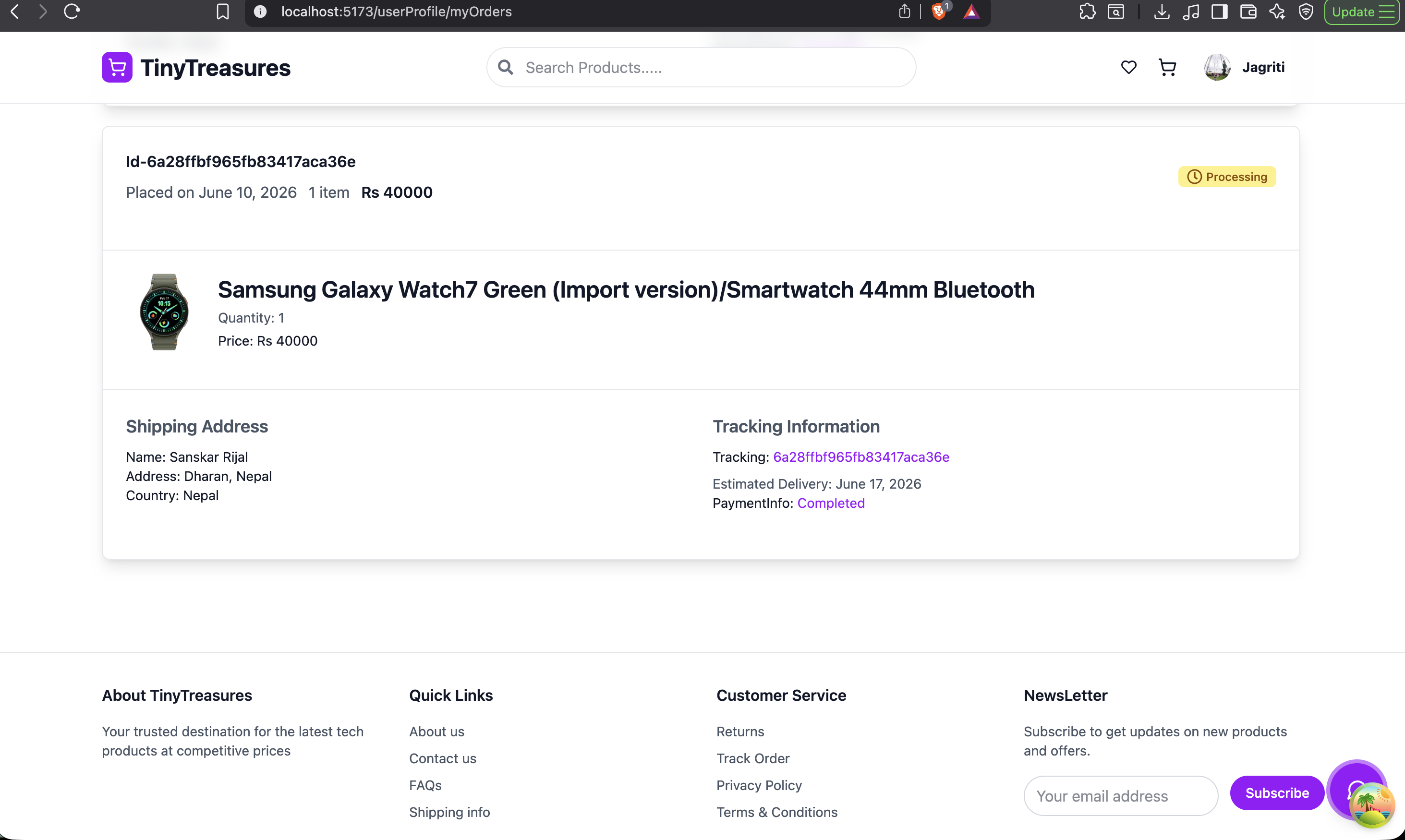Viewport: 1405px width, 840px height.
Task: Open the FAQs footer link
Action: [x=425, y=785]
